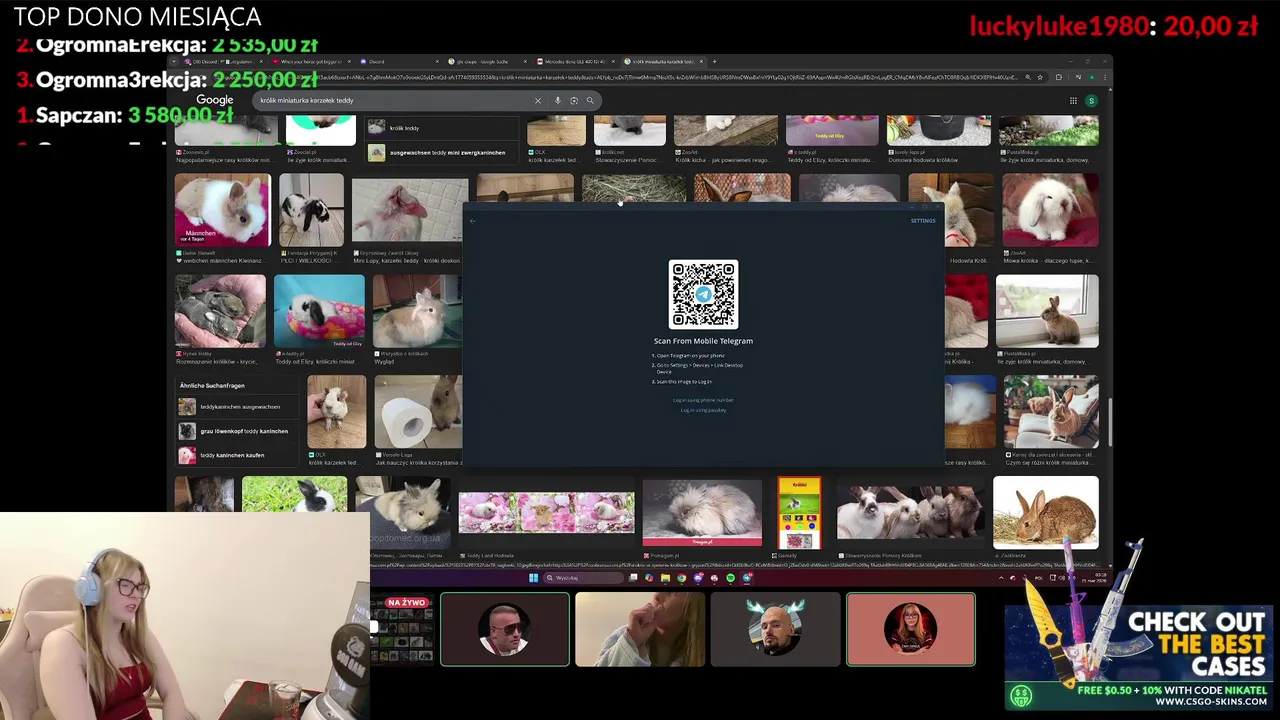Click the Telegram QR code image
The width and height of the screenshot is (1280, 720).
(703, 294)
